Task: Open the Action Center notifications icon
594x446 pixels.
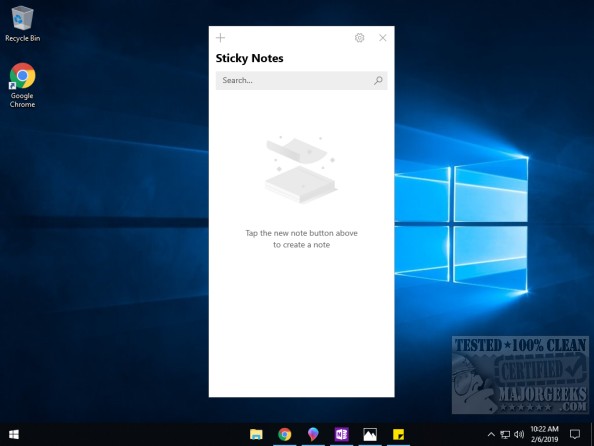Action: [575, 434]
